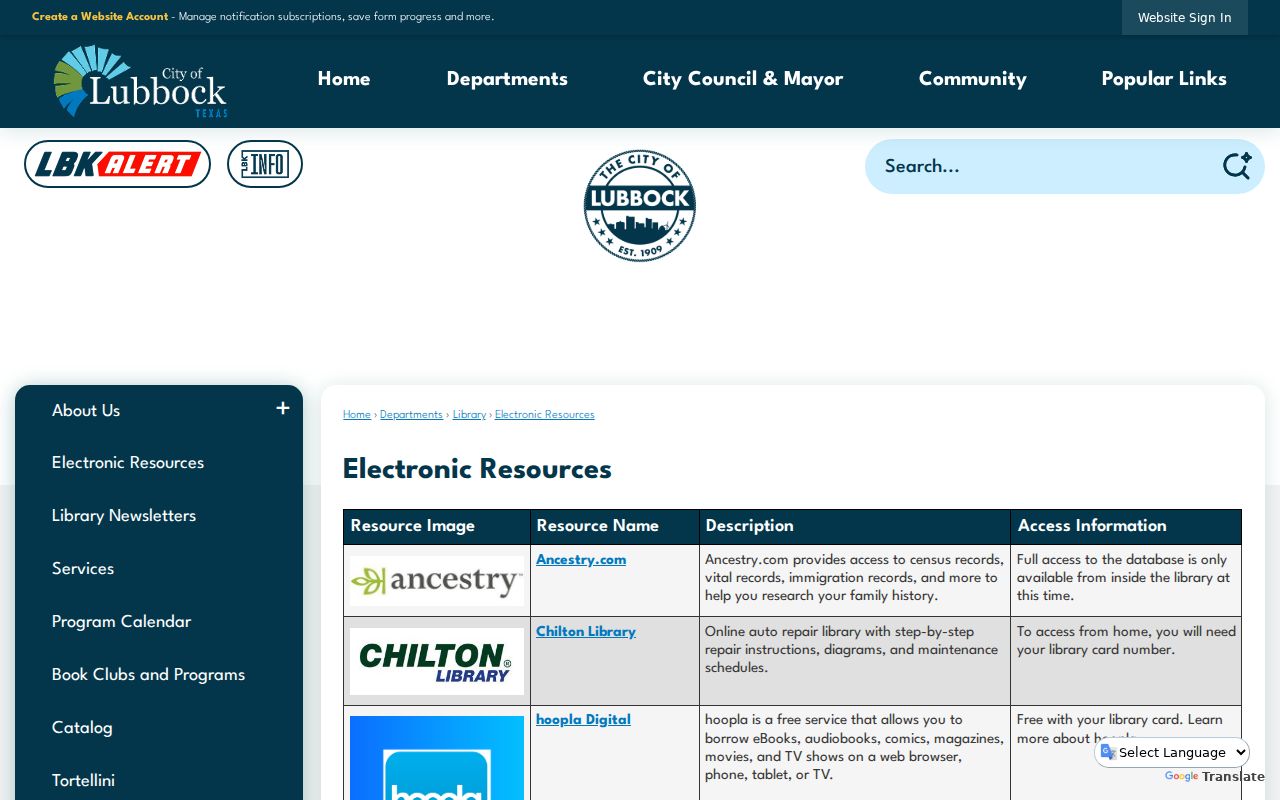Open Book Clubs and Programs in sidebar
1280x800 pixels.
[149, 675]
